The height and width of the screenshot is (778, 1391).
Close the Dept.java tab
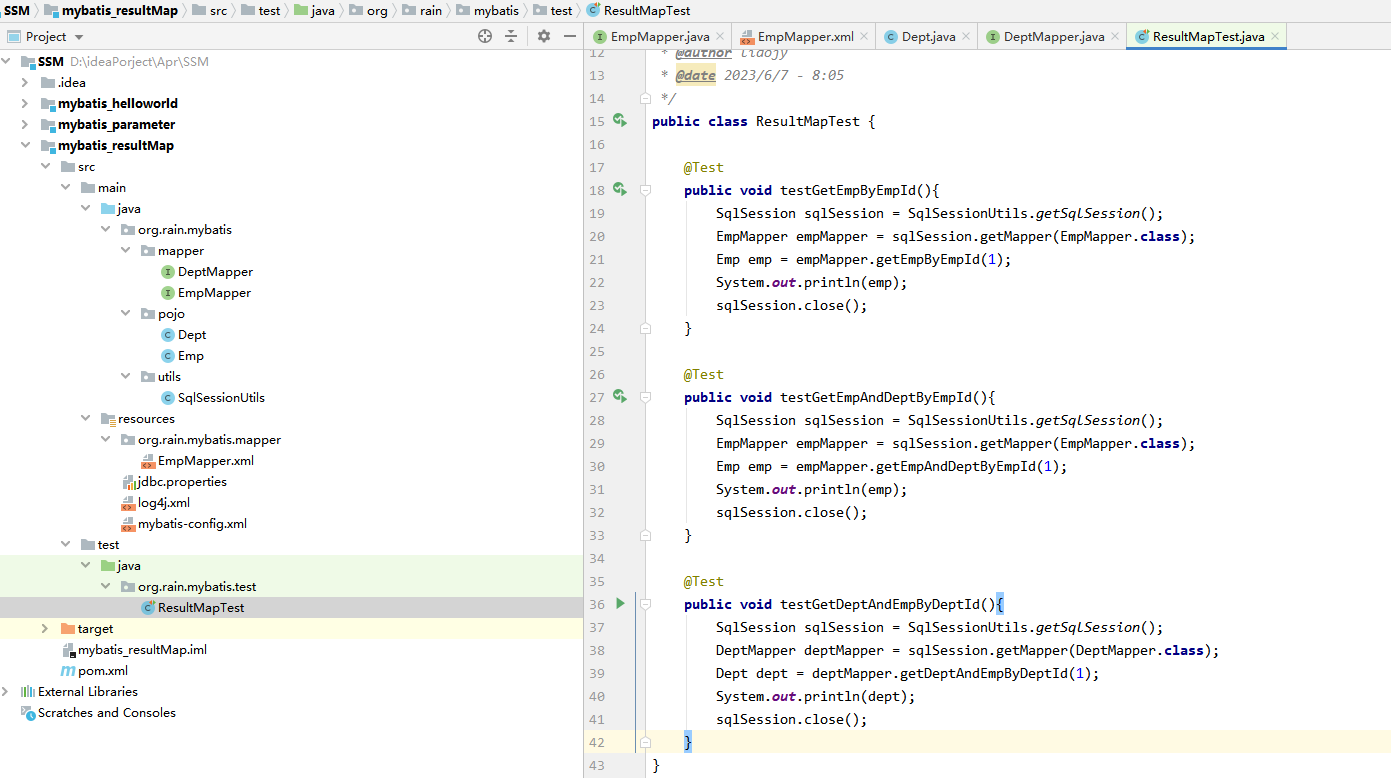point(966,37)
